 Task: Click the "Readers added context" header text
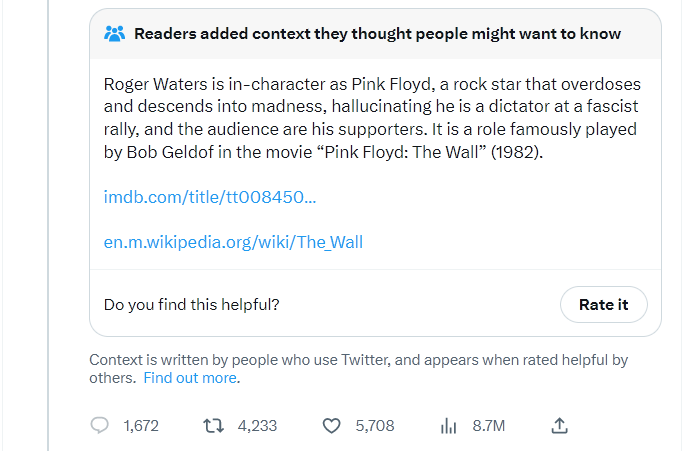(x=377, y=34)
